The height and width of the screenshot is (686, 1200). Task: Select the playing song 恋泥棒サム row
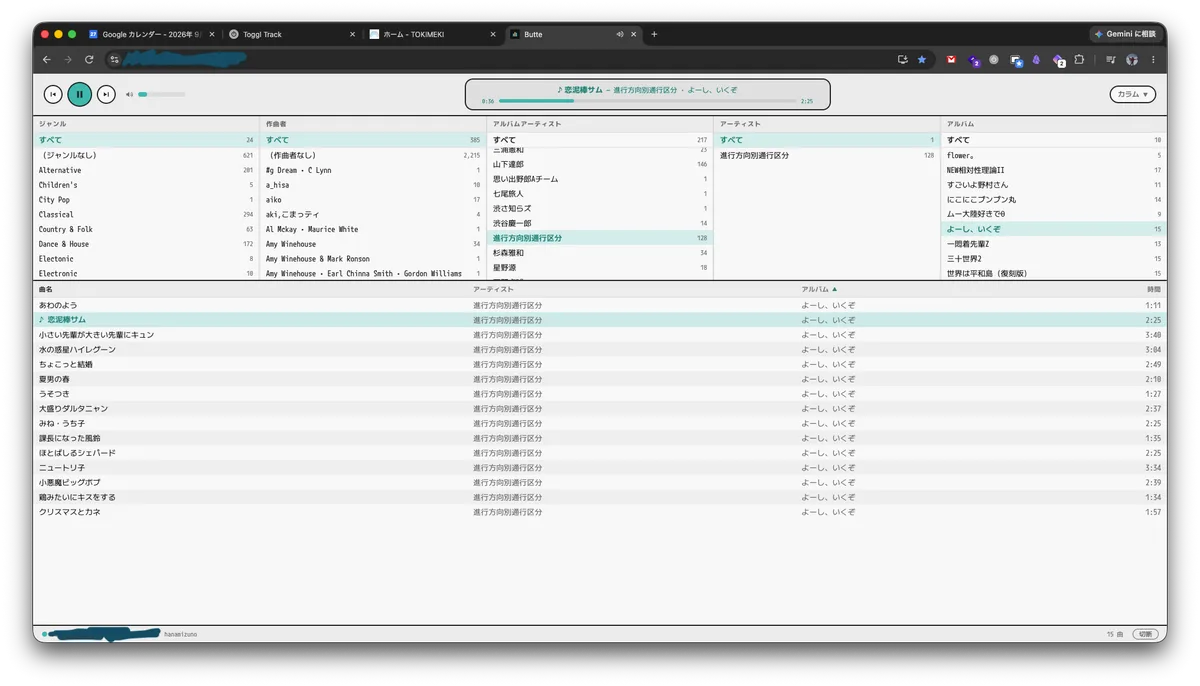pos(600,320)
